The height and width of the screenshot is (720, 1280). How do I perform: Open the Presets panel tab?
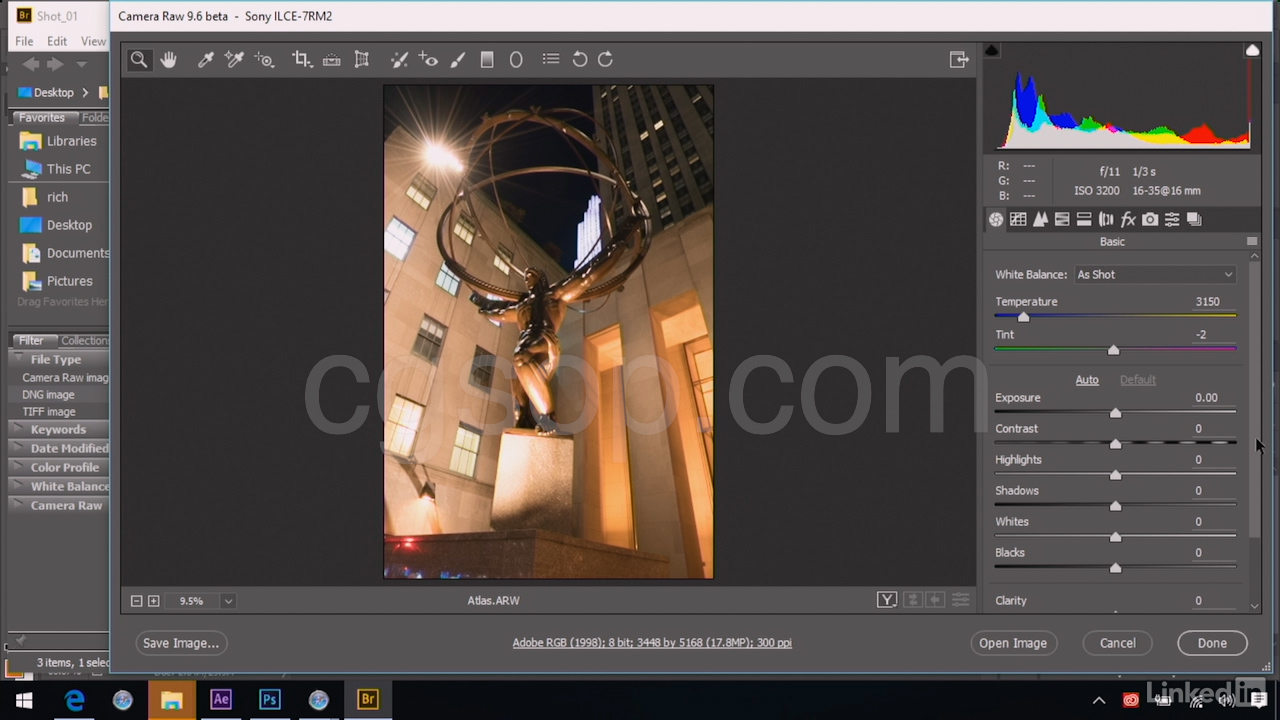[x=1172, y=220]
